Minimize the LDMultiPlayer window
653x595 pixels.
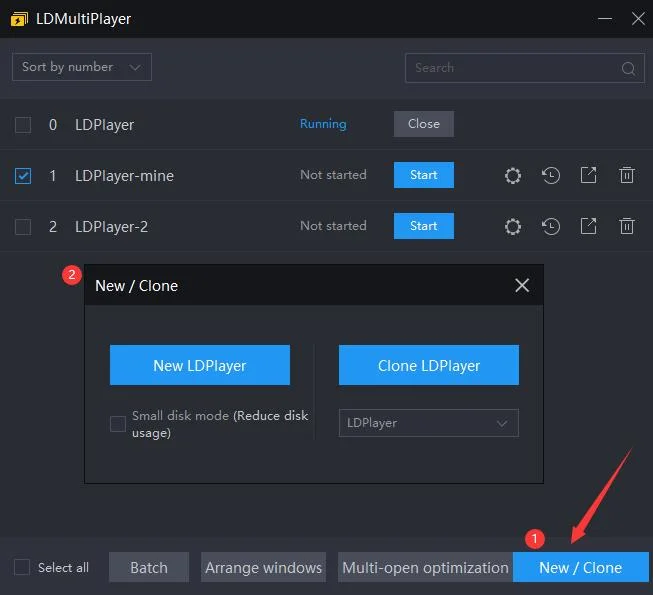click(x=605, y=19)
